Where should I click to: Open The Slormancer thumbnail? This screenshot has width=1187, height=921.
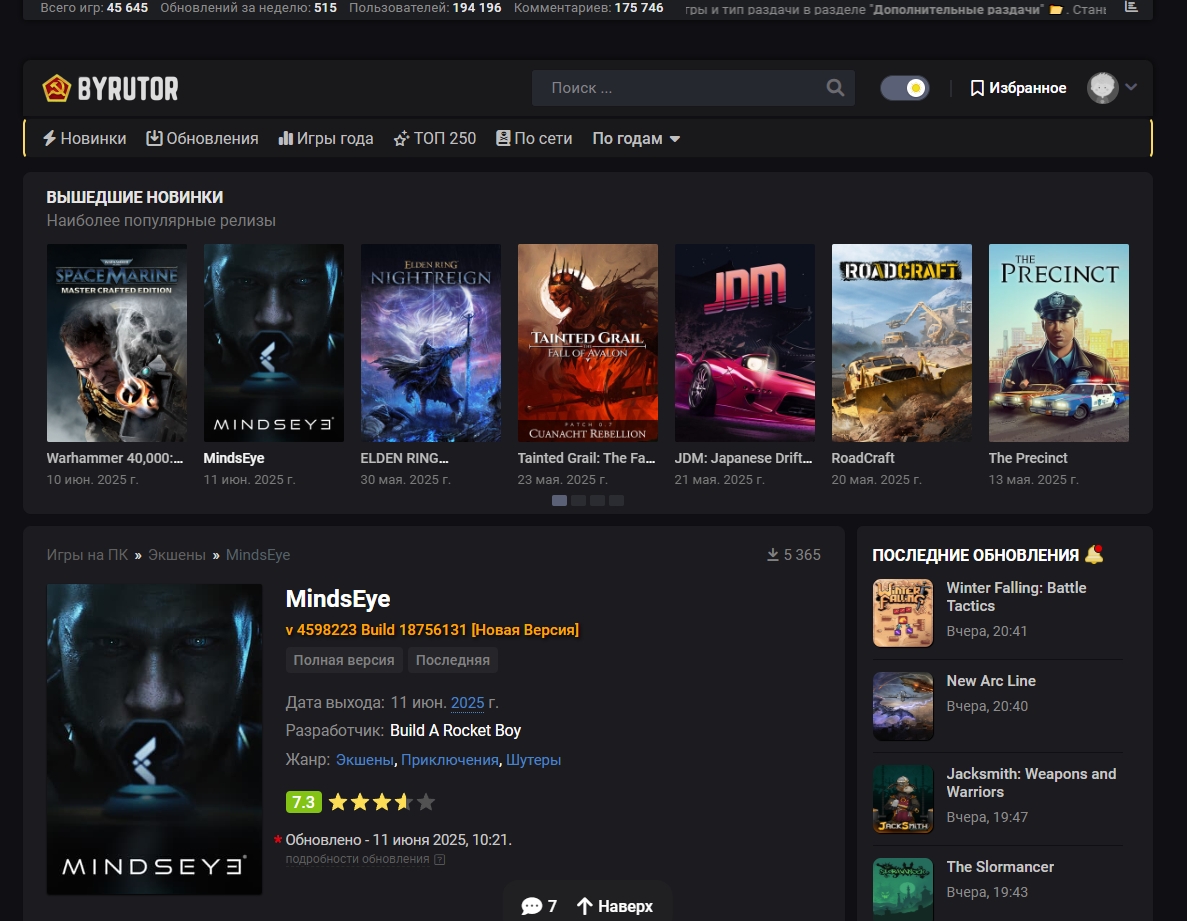coord(903,890)
